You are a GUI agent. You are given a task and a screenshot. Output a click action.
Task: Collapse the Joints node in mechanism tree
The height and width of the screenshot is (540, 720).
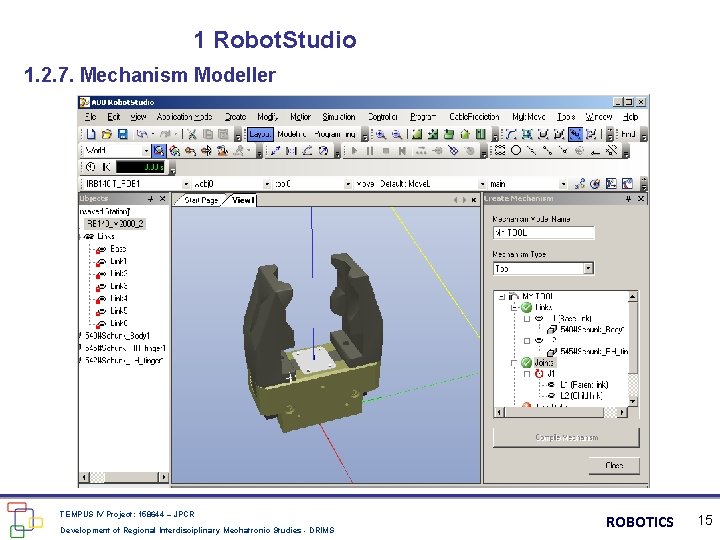515,363
